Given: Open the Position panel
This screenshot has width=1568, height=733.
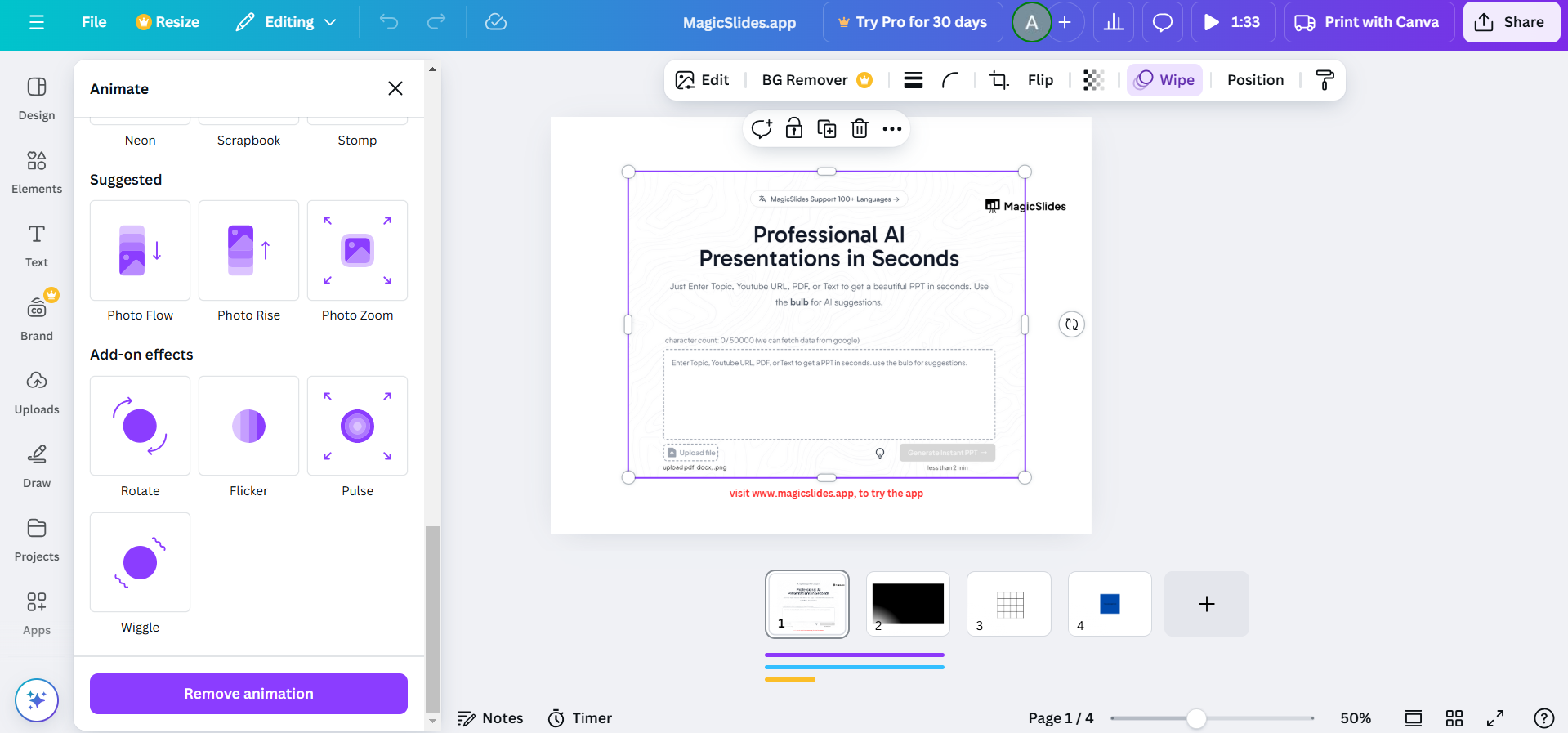Looking at the screenshot, I should click(x=1255, y=80).
